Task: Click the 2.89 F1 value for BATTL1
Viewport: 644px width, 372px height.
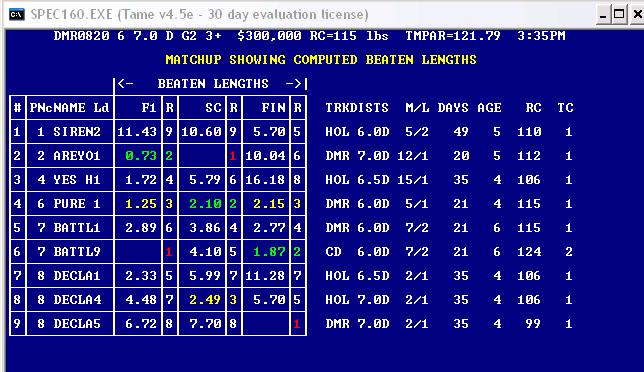Action: click(141, 228)
